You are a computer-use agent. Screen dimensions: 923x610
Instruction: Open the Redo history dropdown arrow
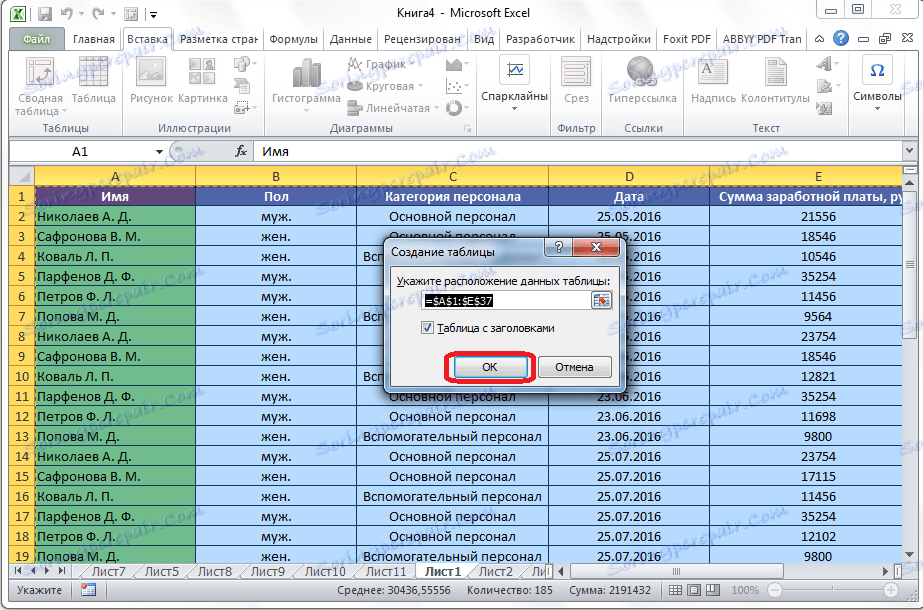coord(112,14)
